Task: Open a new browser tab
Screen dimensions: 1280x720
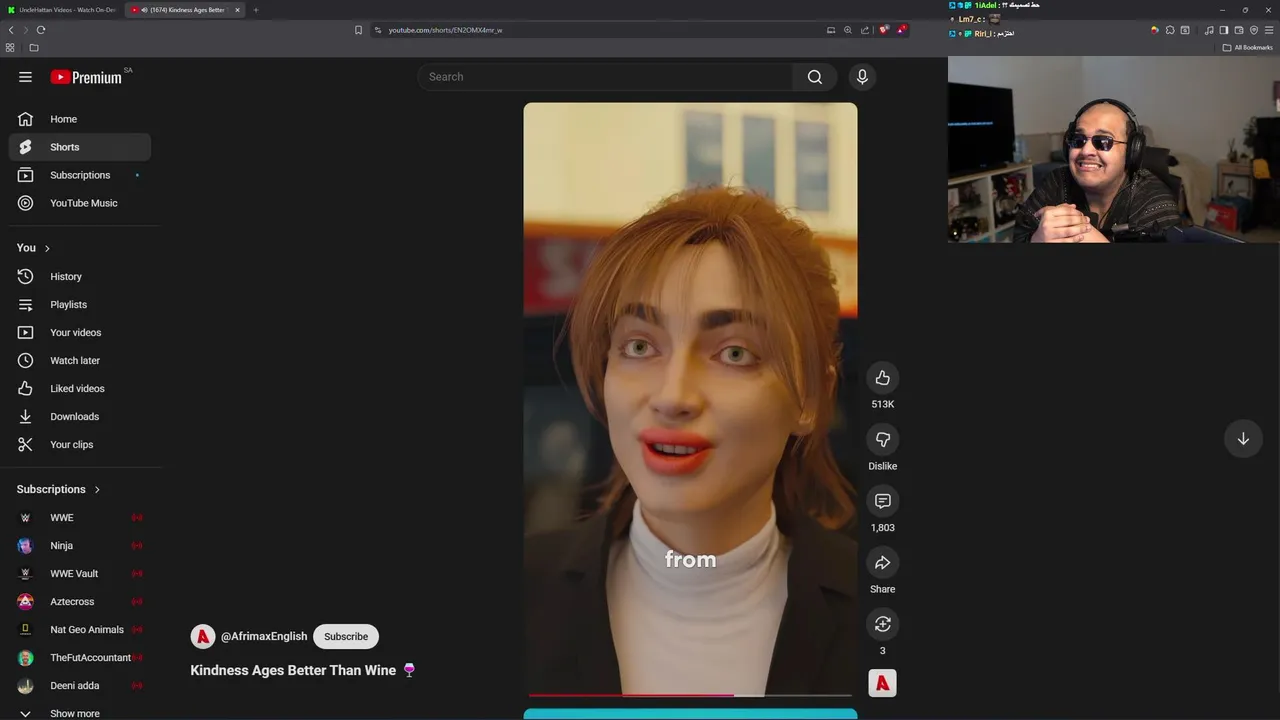Action: 256,10
